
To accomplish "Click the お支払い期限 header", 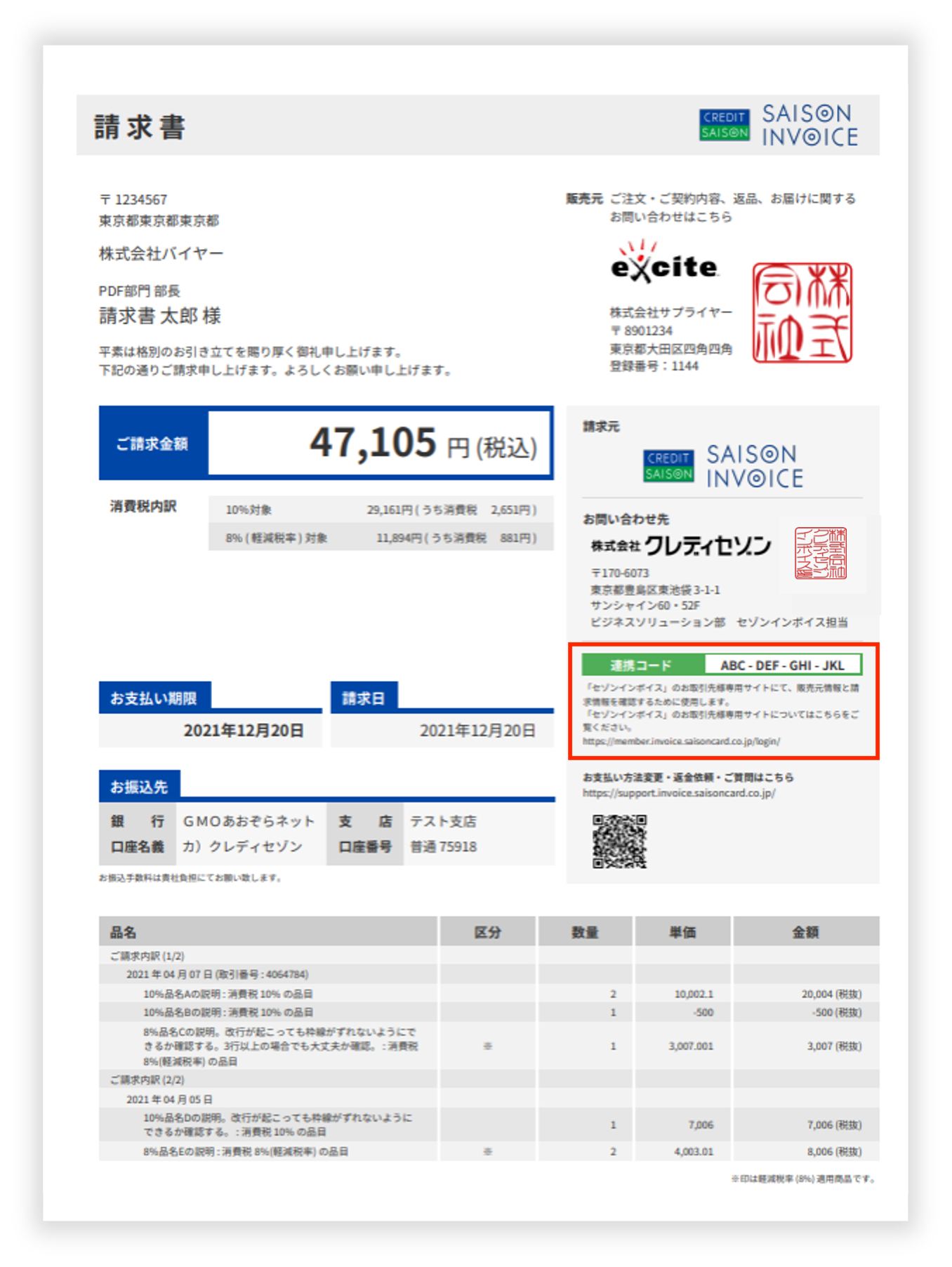I will pos(154,698).
